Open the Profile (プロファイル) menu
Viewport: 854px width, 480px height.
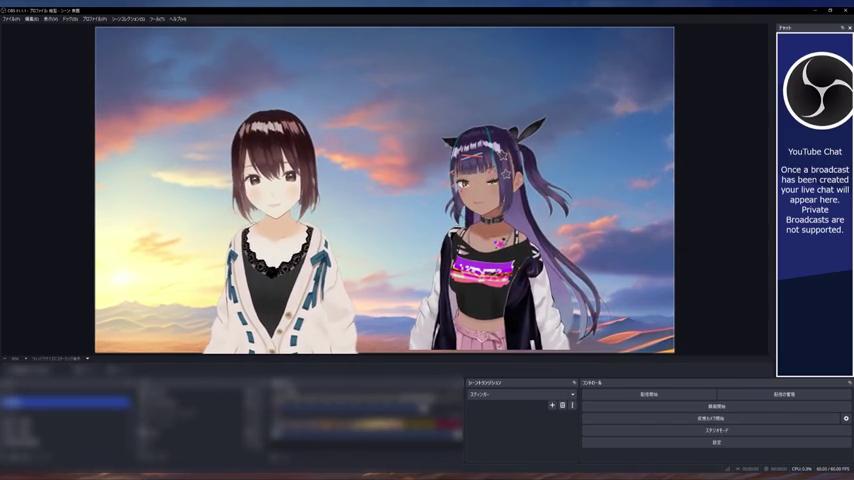(x=94, y=19)
